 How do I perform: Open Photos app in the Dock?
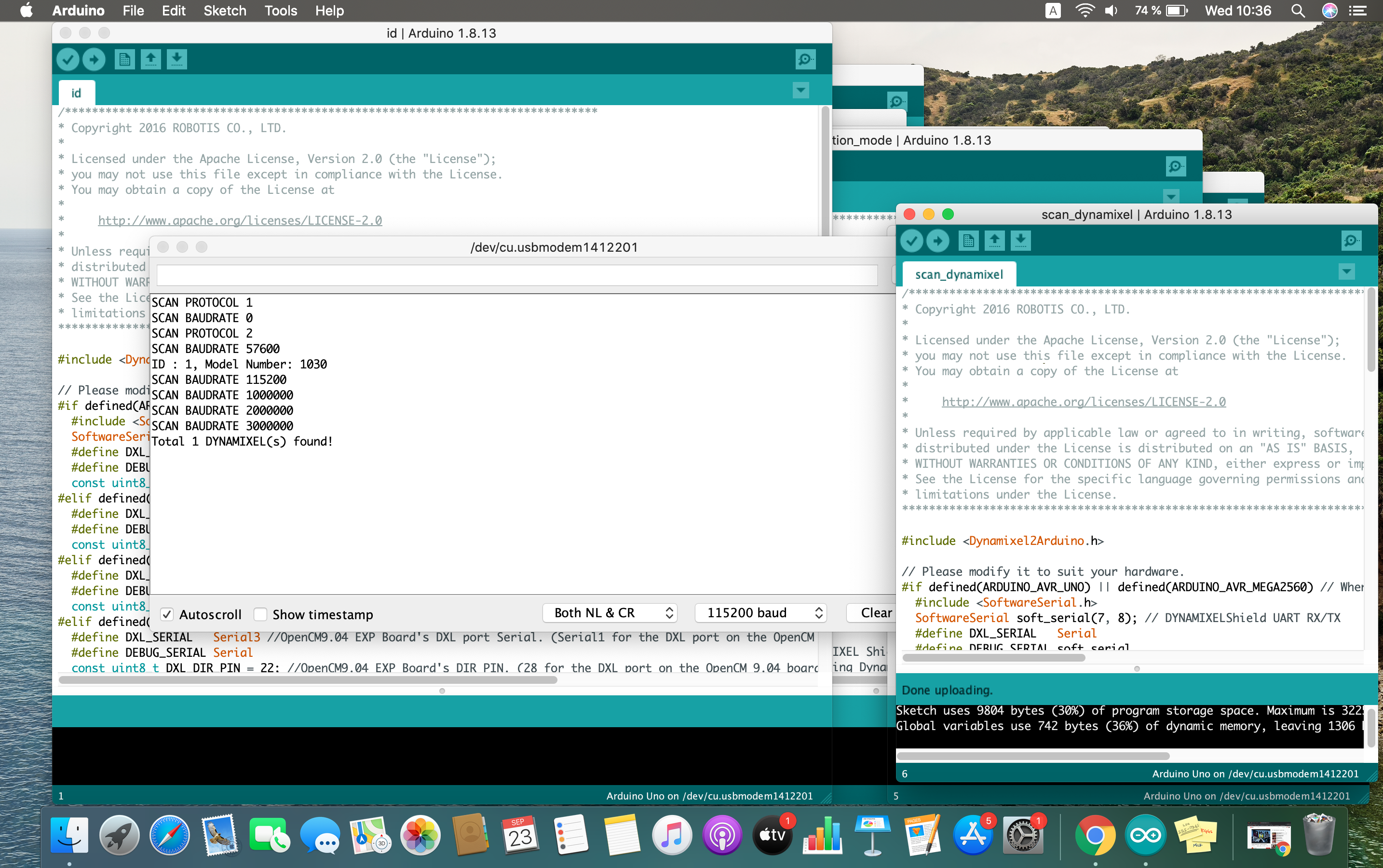420,835
